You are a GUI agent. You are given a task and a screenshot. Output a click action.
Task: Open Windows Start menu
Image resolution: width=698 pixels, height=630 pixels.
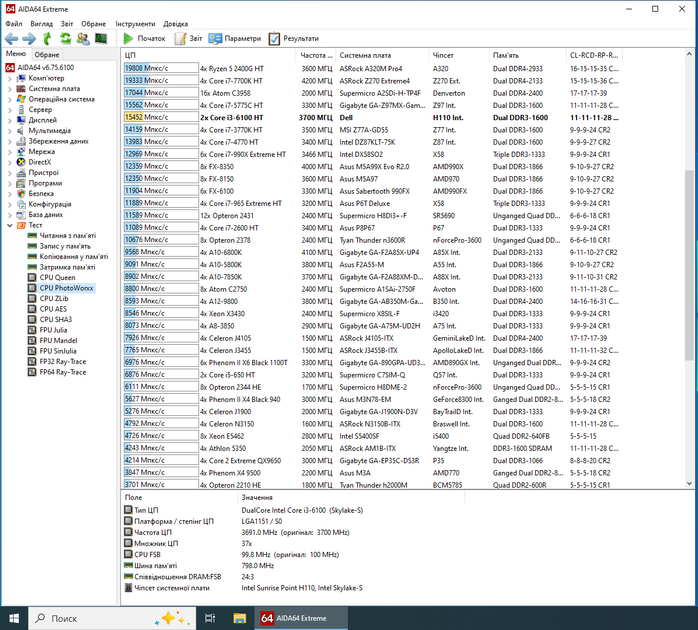pos(14,618)
